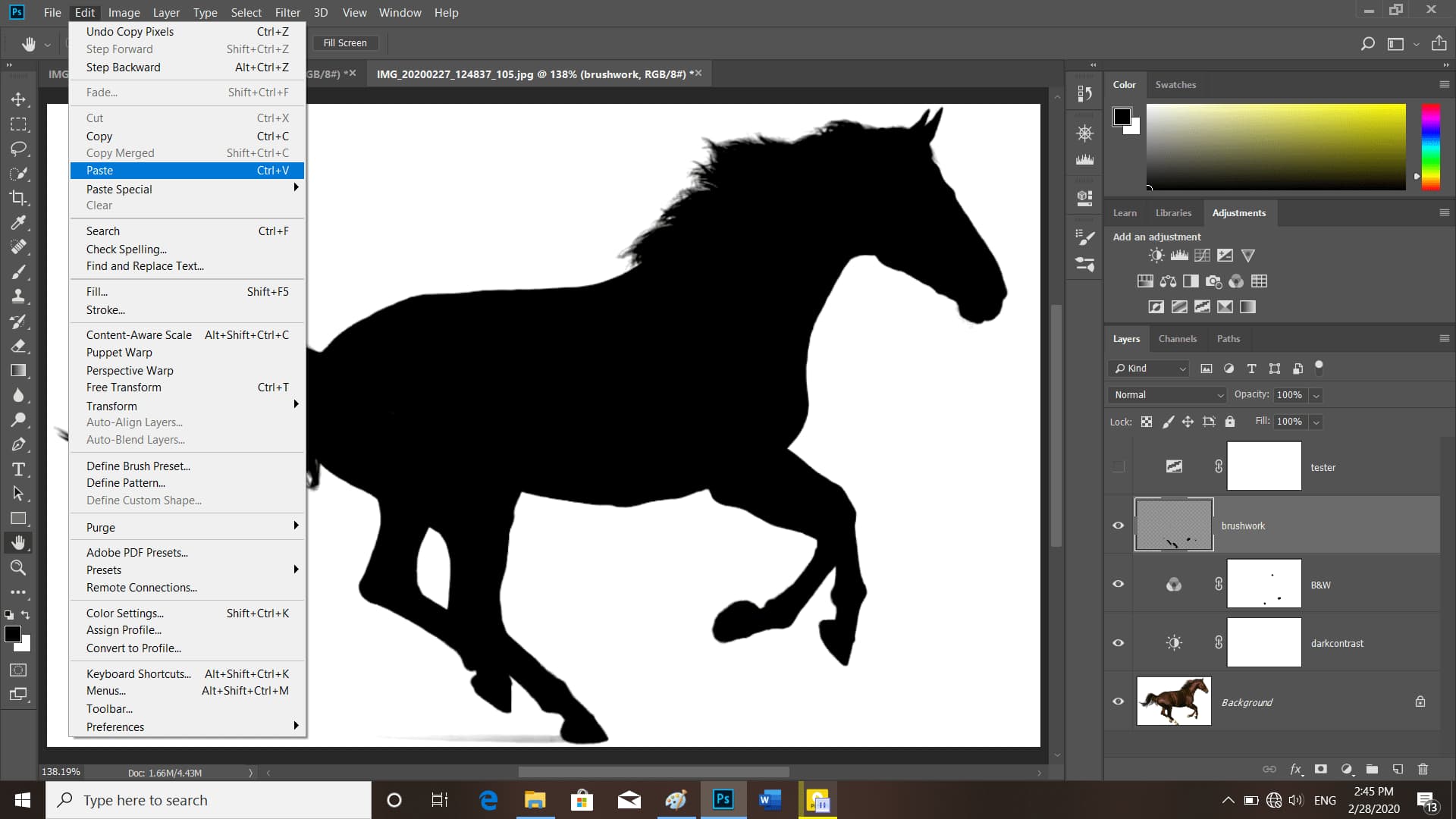Hide the darkcontrast layer
This screenshot has width=1456, height=819.
[1118, 643]
